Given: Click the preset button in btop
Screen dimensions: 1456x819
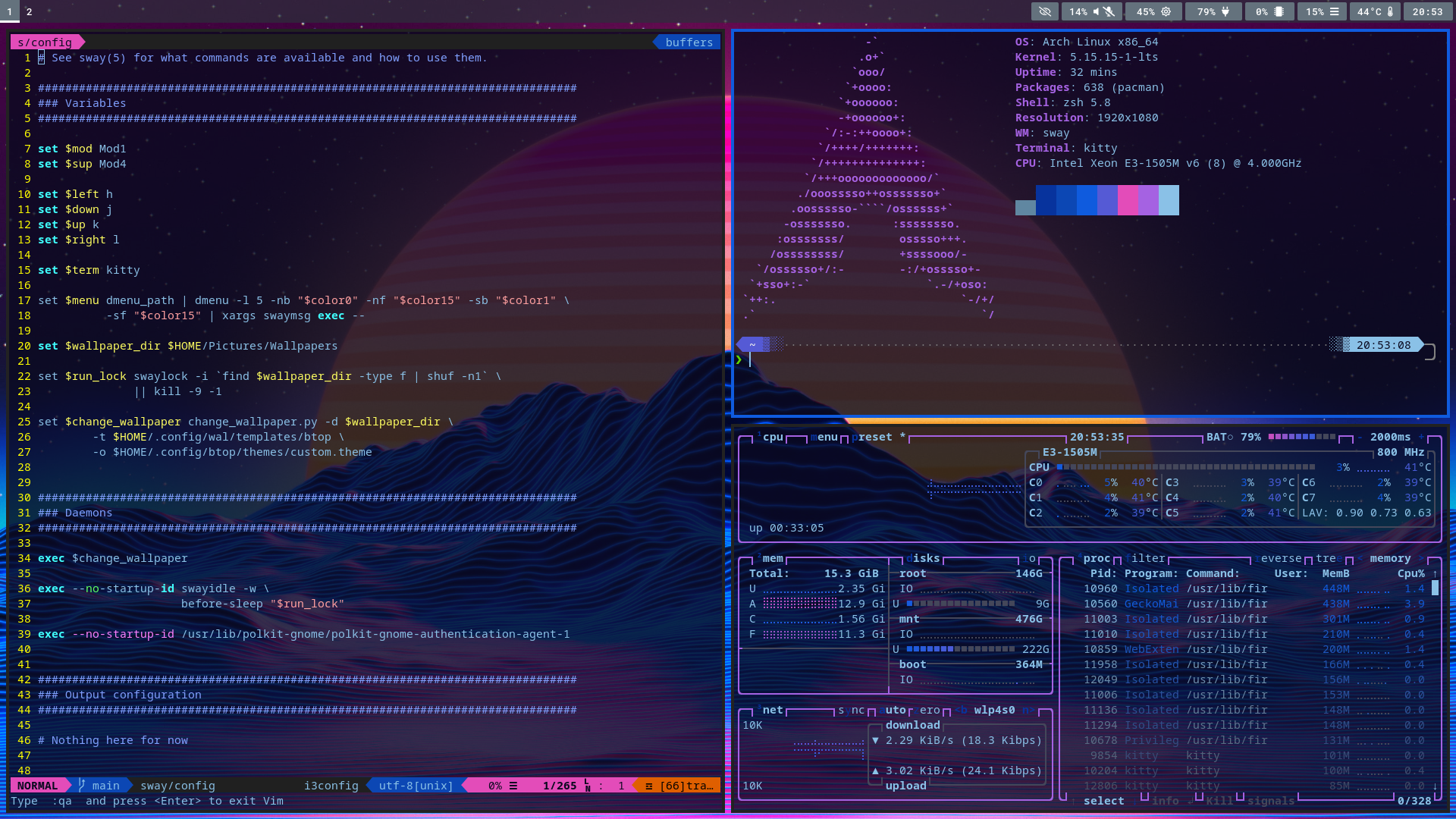Looking at the screenshot, I should point(874,437).
